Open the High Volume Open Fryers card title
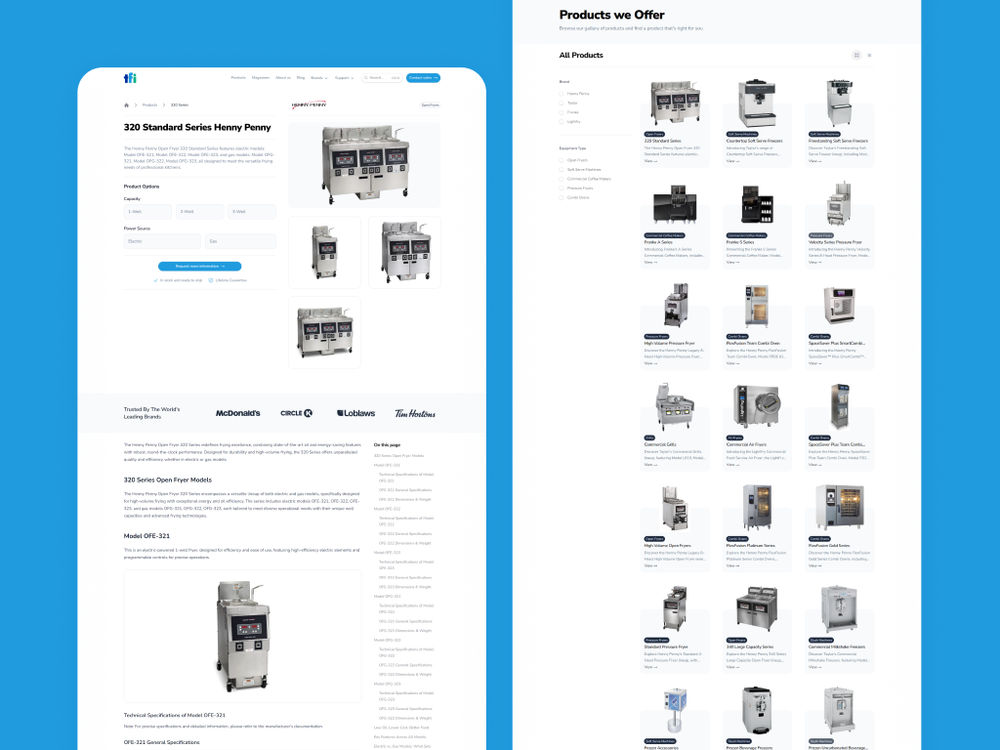 (x=667, y=546)
